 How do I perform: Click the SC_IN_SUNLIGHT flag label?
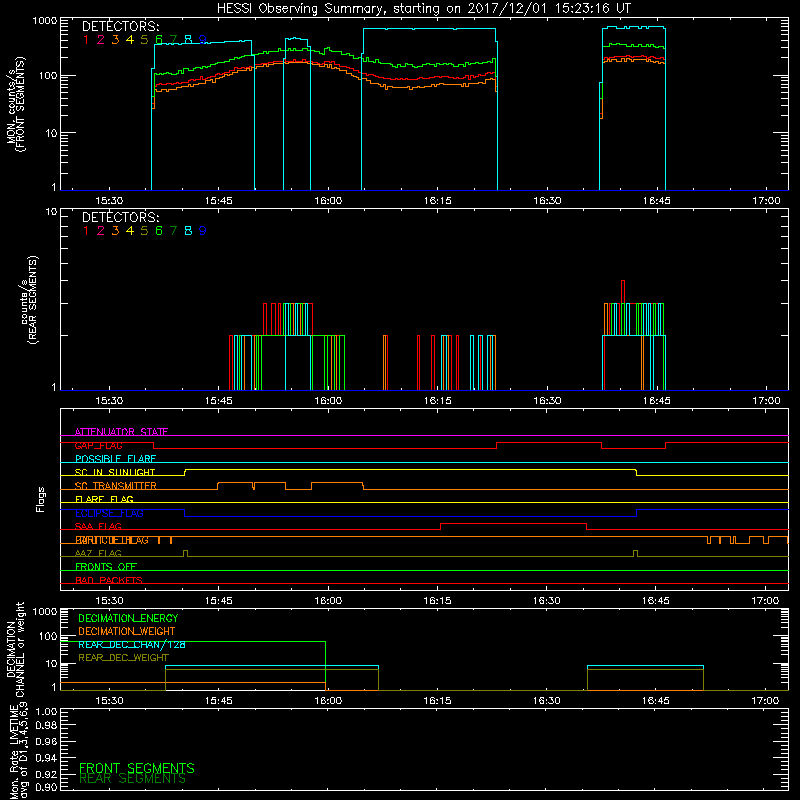coord(115,472)
